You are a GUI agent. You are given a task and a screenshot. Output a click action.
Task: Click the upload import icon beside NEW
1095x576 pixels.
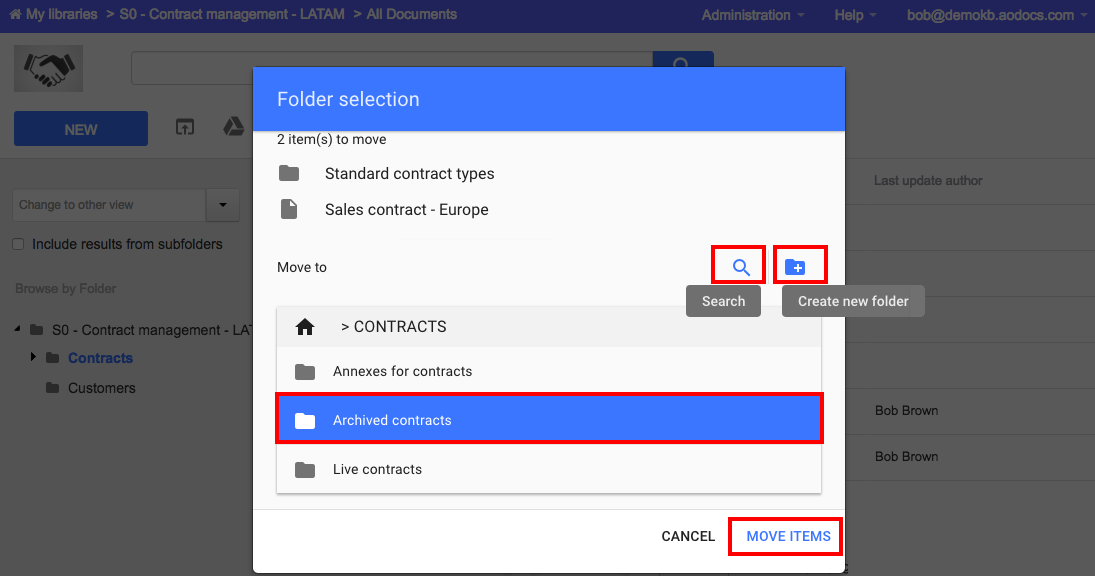coord(184,127)
